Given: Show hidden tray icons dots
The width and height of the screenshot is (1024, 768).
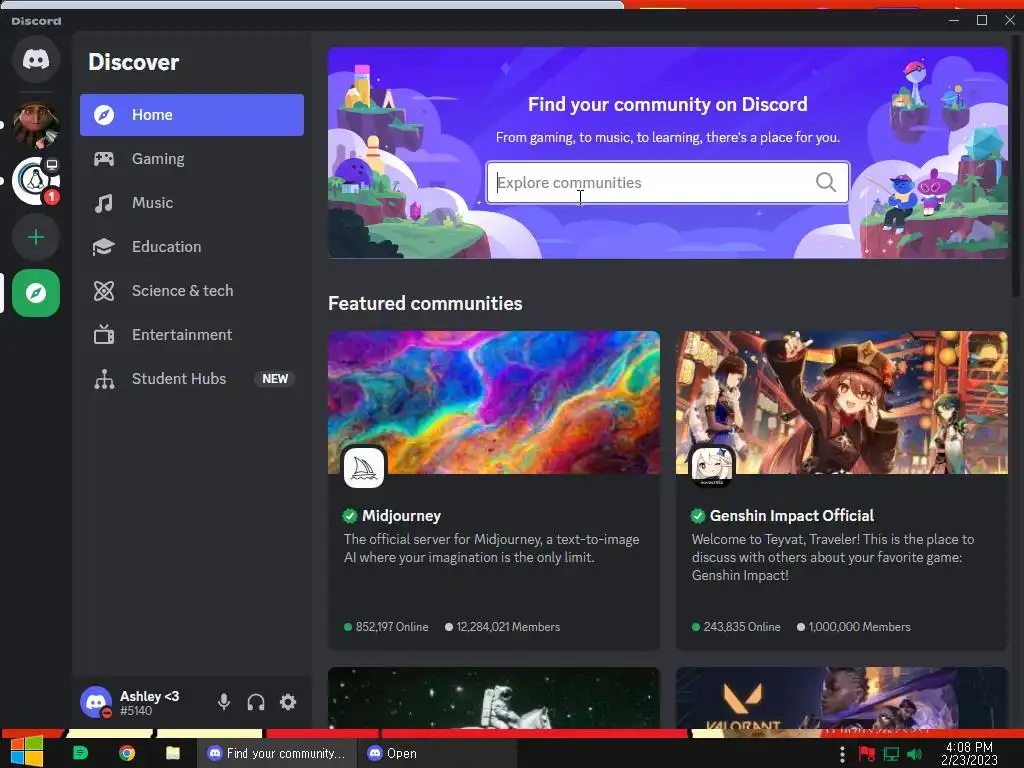Looking at the screenshot, I should 842,754.
